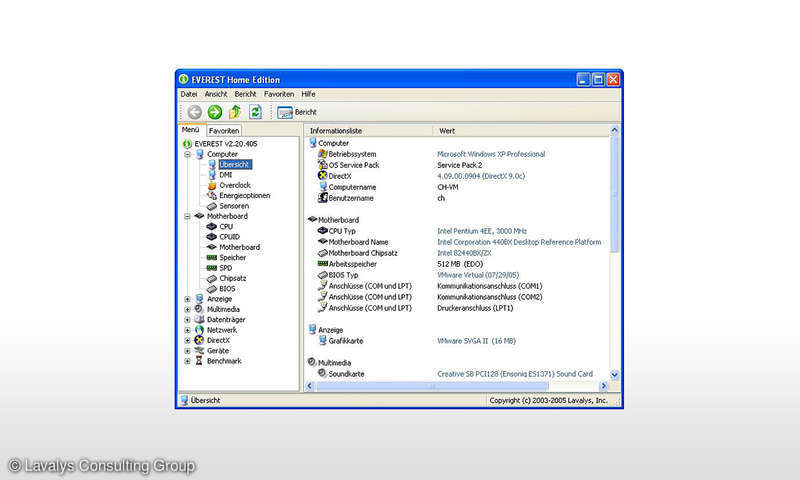The height and width of the screenshot is (480, 800).
Task: Open the Bericht report toolbar button
Action: click(x=297, y=112)
